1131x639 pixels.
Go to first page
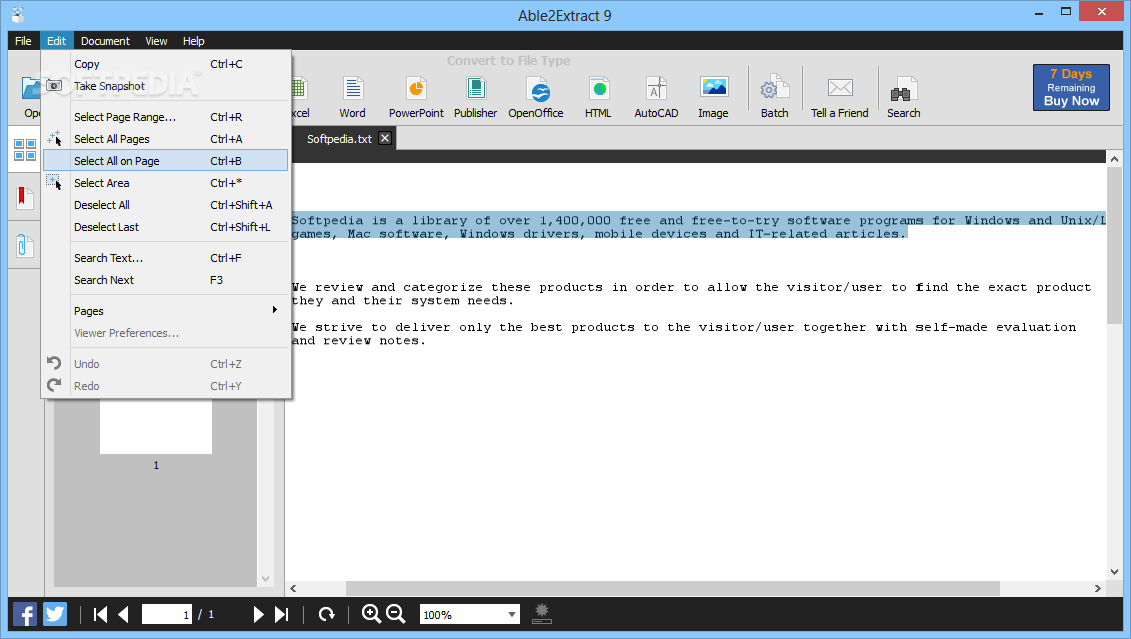point(100,614)
